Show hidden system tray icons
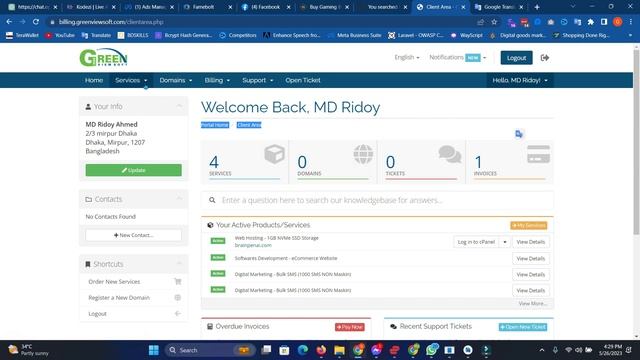 (542, 350)
